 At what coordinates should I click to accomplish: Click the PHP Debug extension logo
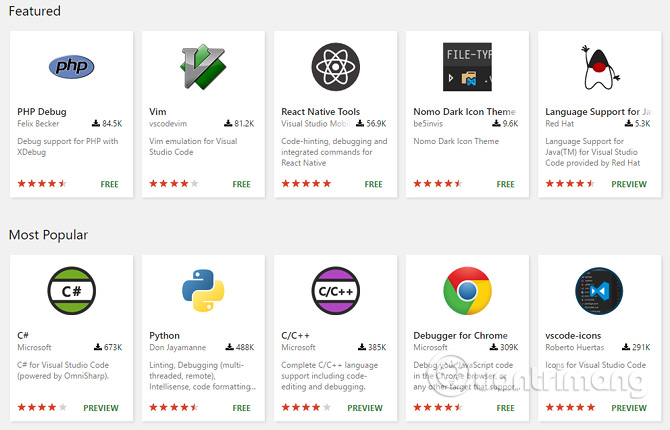coord(70,67)
